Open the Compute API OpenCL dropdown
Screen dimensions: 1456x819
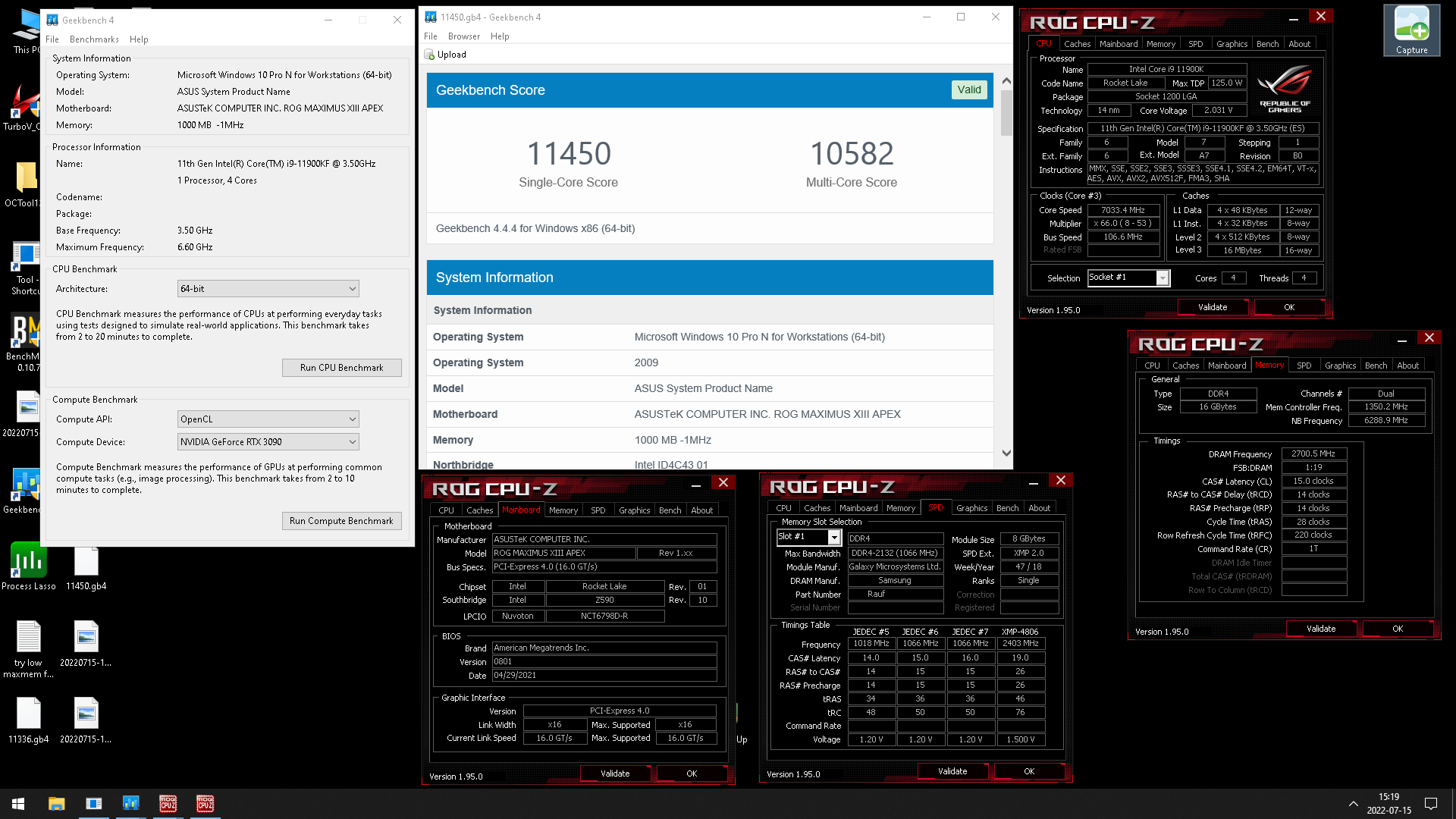pyautogui.click(x=268, y=419)
